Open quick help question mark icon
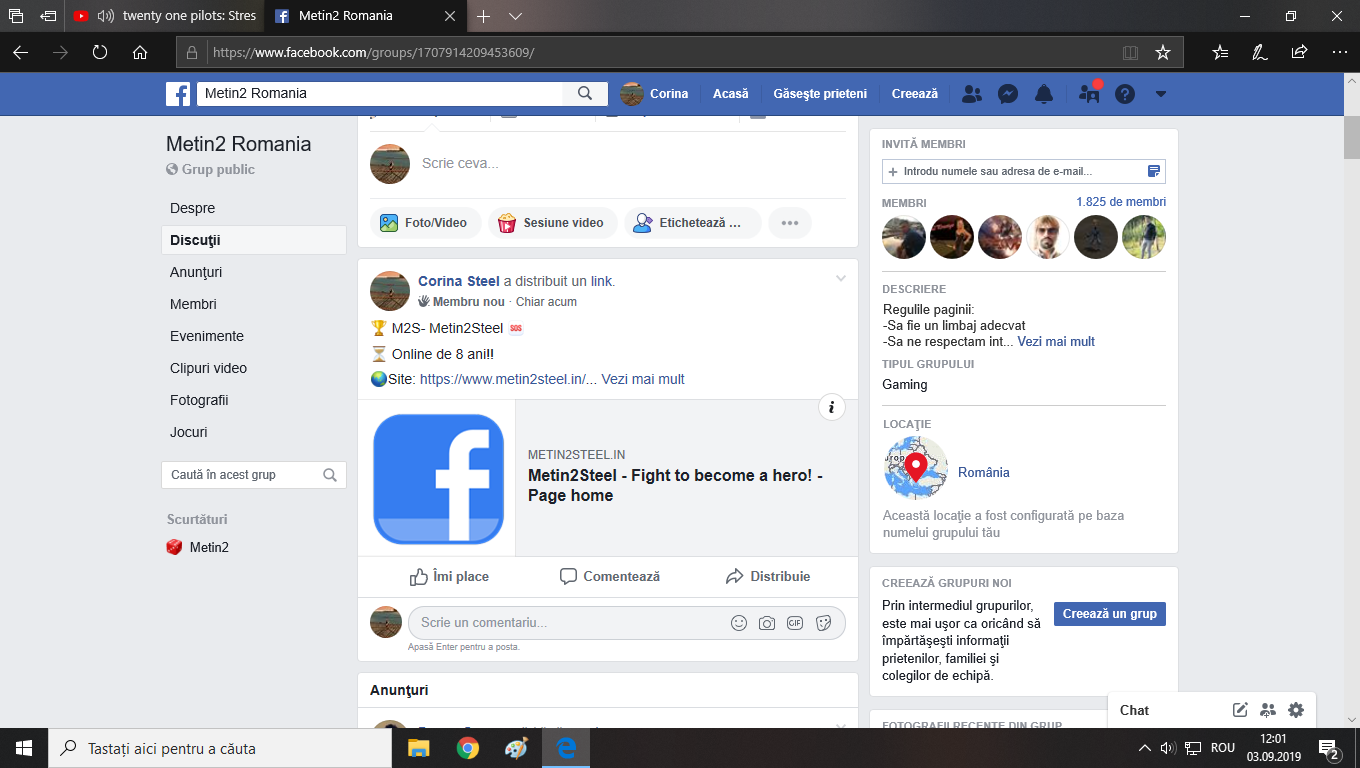The width and height of the screenshot is (1360, 768). pos(1125,94)
